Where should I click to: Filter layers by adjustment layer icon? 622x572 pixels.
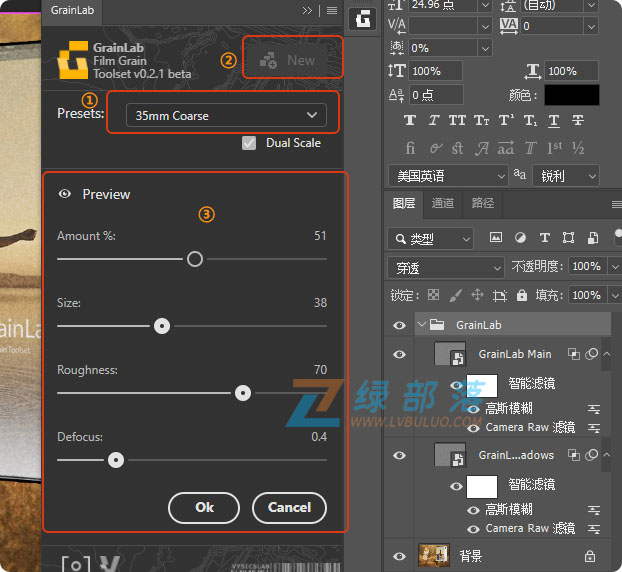520,238
